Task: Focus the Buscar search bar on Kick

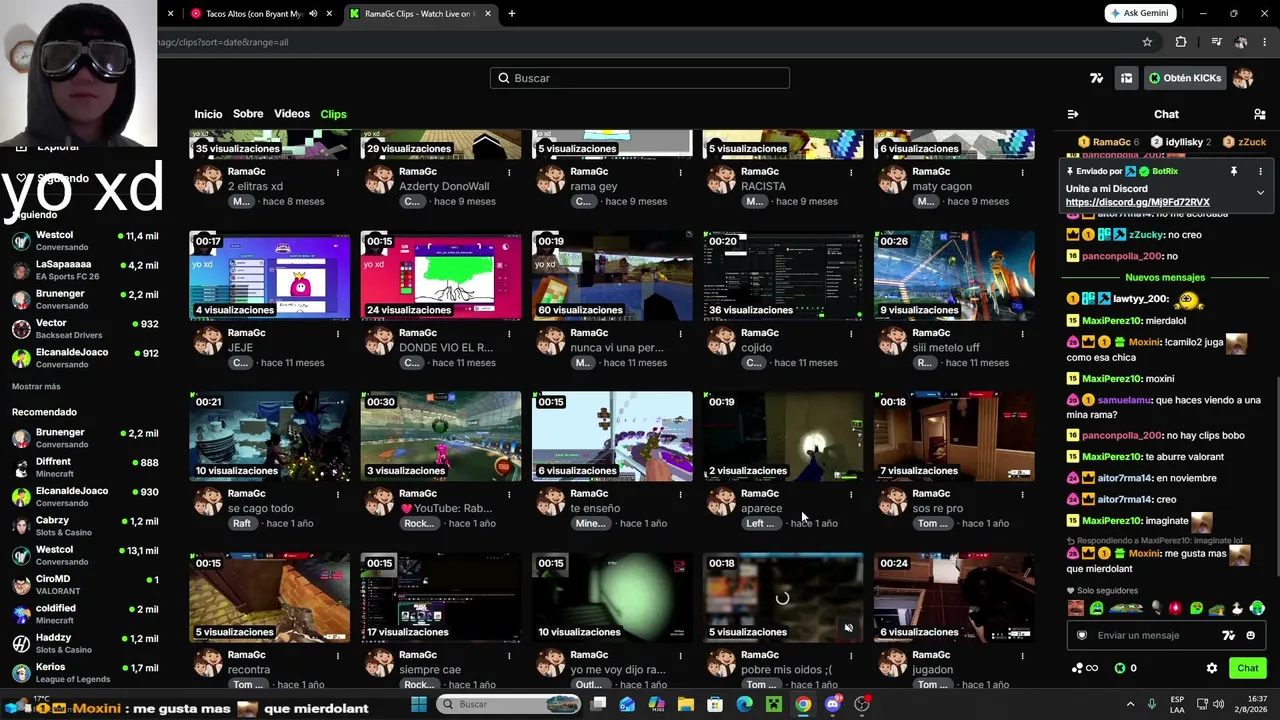Action: click(x=640, y=78)
